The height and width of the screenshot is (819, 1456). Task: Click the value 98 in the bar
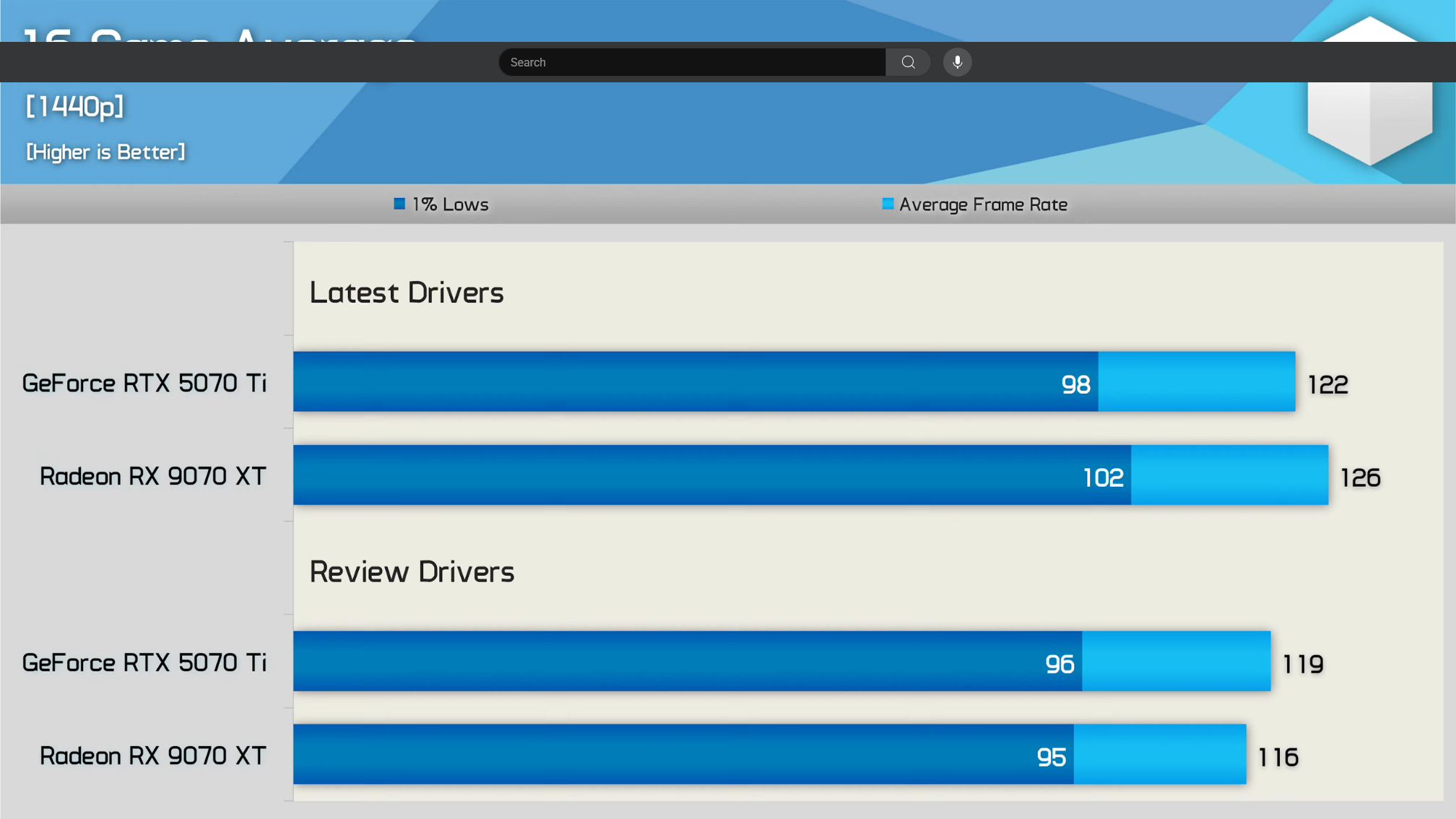click(1075, 384)
